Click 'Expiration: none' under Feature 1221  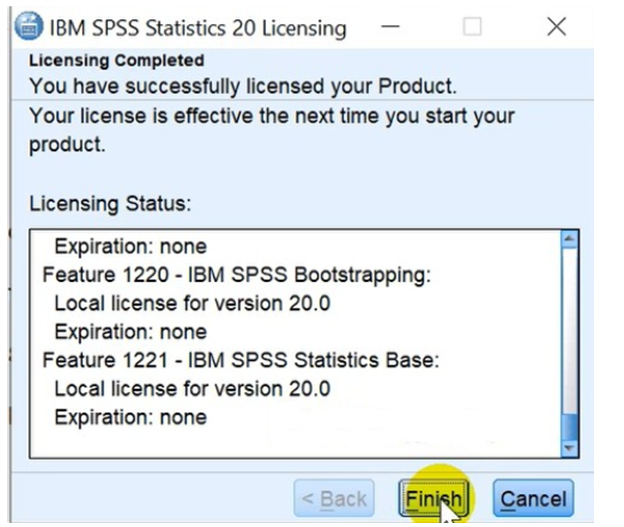pyautogui.click(x=131, y=418)
